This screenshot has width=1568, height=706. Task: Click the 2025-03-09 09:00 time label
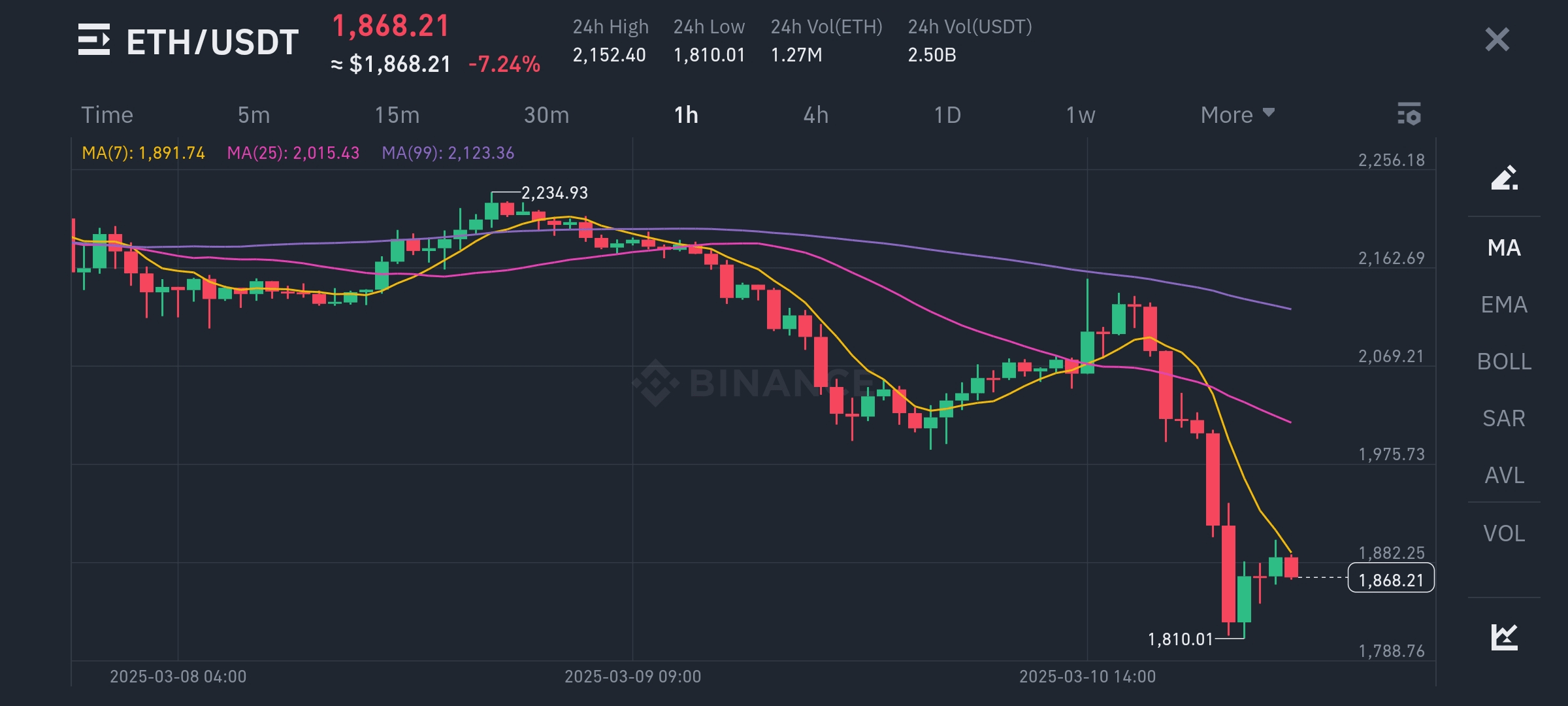point(632,677)
